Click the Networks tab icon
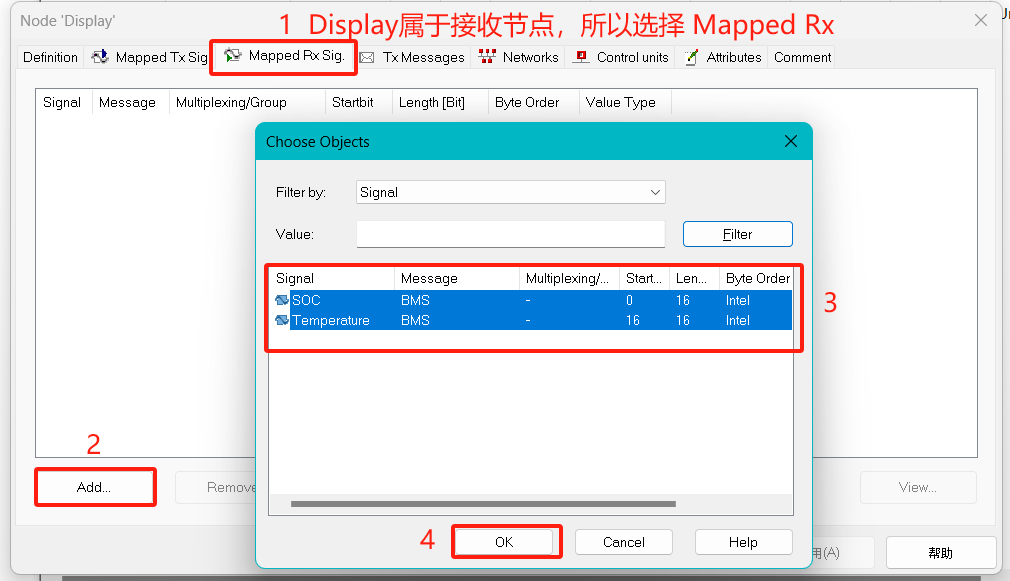The width and height of the screenshot is (1010, 581). pos(487,57)
